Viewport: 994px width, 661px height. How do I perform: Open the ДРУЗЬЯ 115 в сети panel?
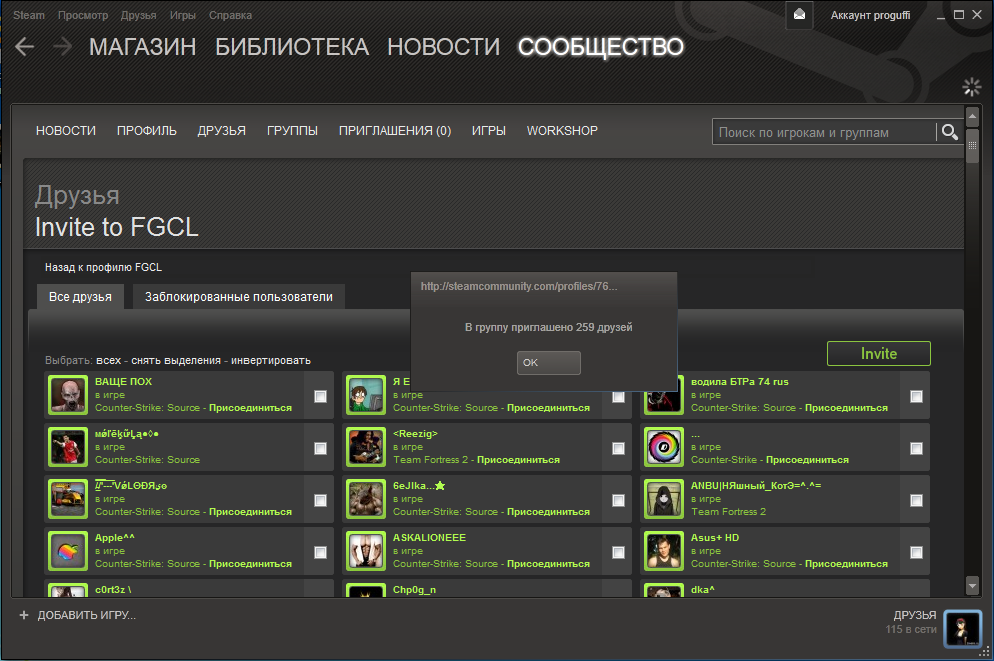[911, 622]
